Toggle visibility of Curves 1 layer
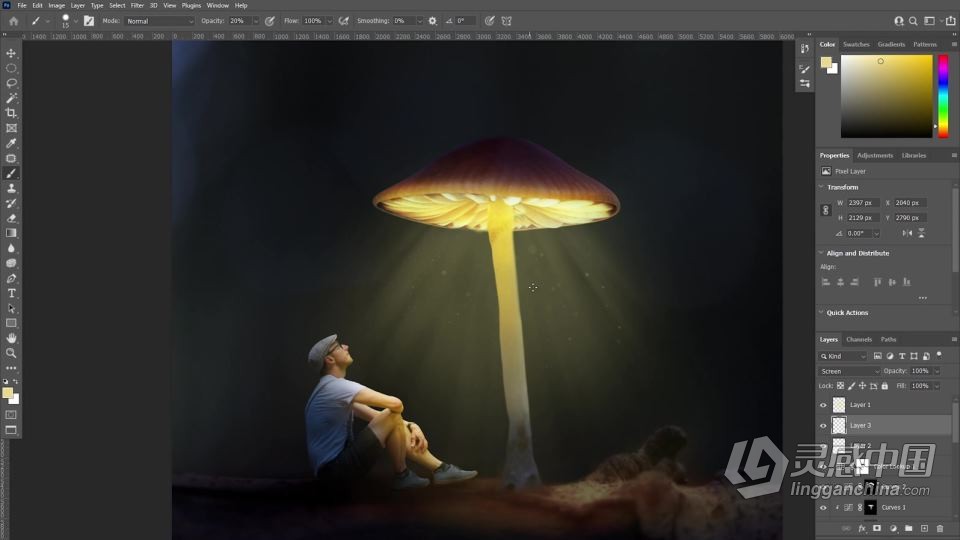This screenshot has width=960, height=540. [823, 508]
